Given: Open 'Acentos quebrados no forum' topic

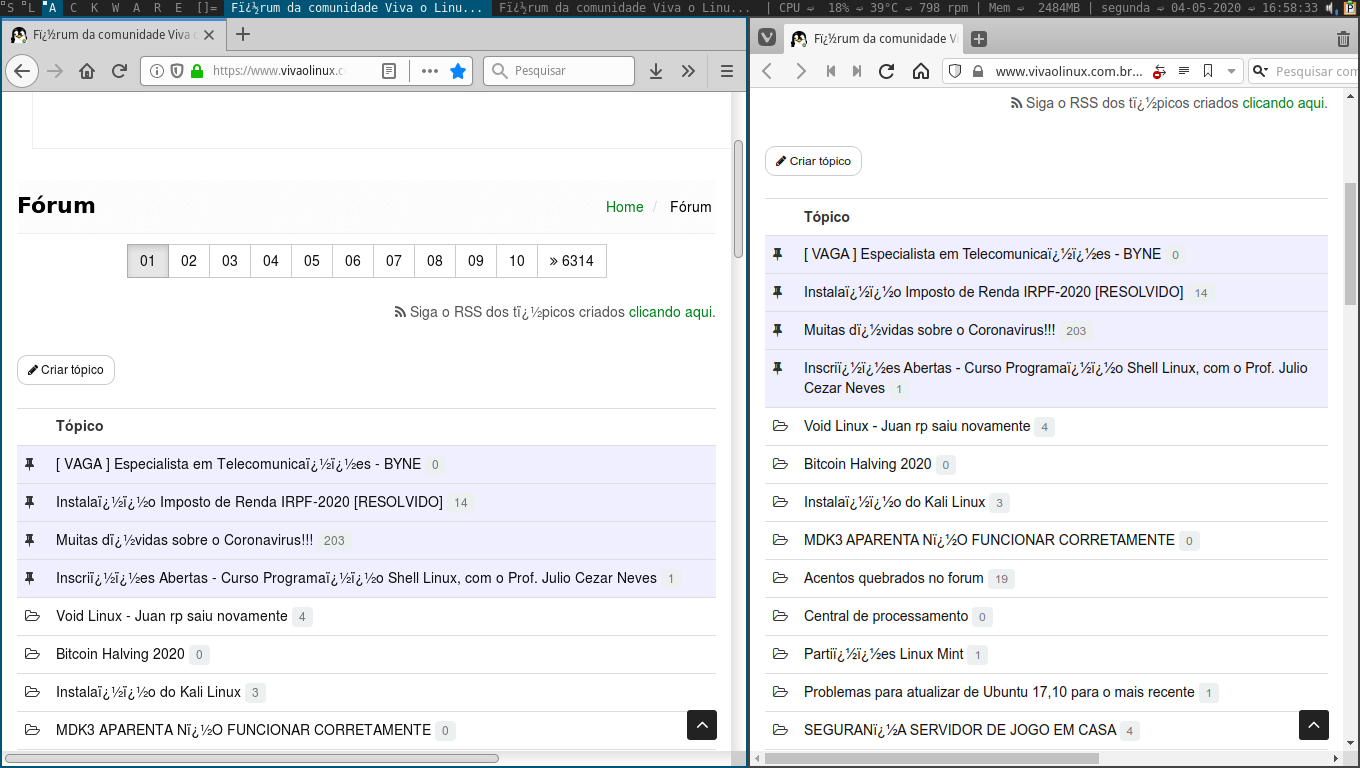Looking at the screenshot, I should click(894, 578).
